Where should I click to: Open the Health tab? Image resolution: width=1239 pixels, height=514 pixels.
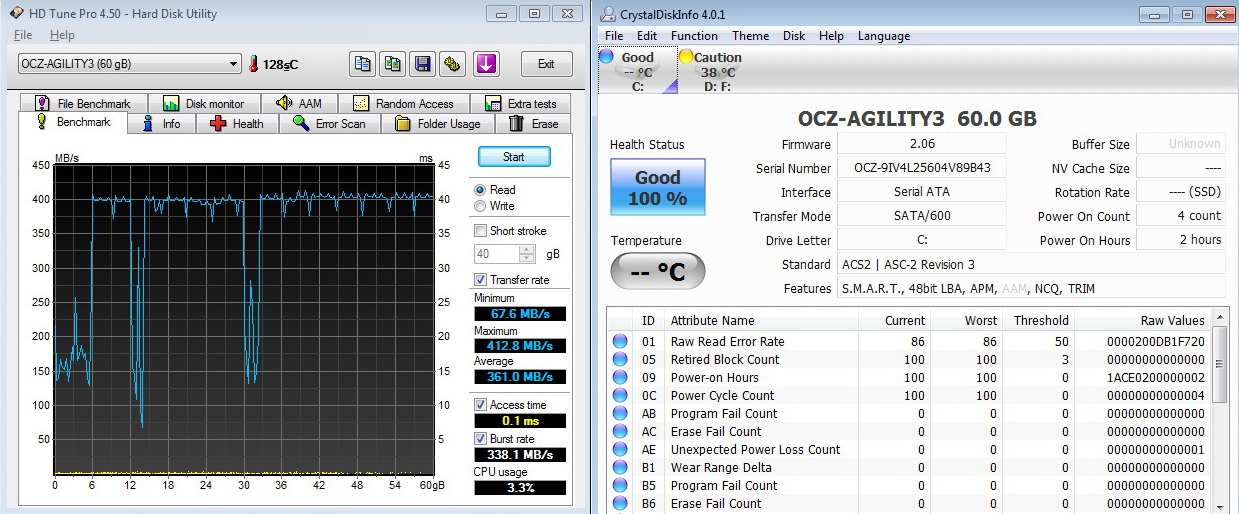[x=237, y=124]
